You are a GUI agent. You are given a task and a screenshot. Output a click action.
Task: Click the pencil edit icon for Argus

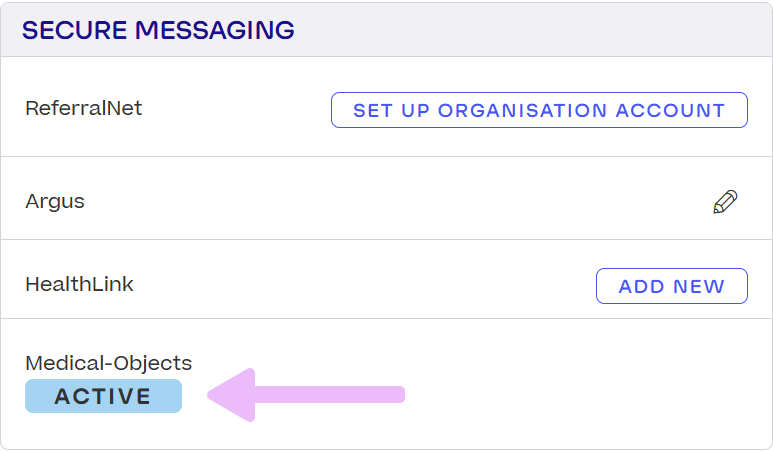point(725,202)
